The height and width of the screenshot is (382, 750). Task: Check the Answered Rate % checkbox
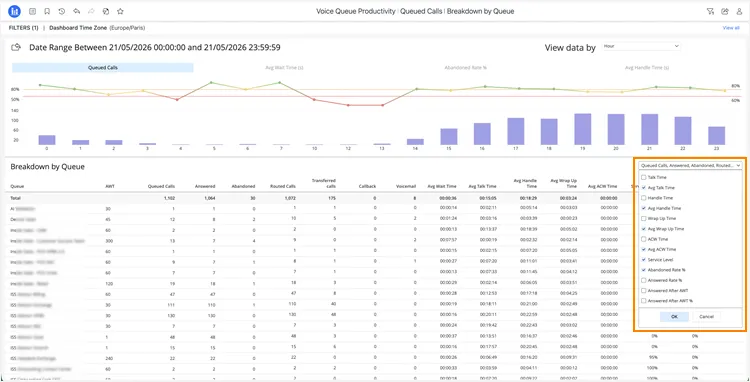(x=644, y=280)
